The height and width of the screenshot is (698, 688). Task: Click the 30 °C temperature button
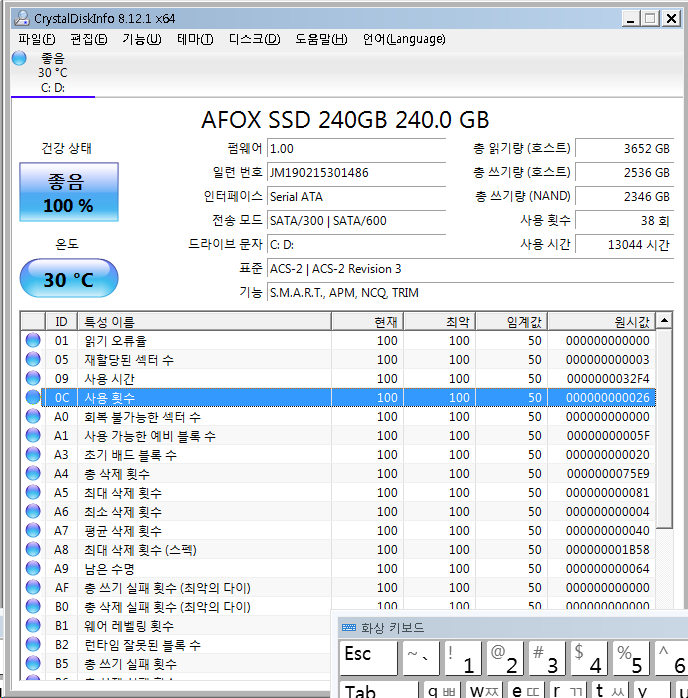[69, 278]
